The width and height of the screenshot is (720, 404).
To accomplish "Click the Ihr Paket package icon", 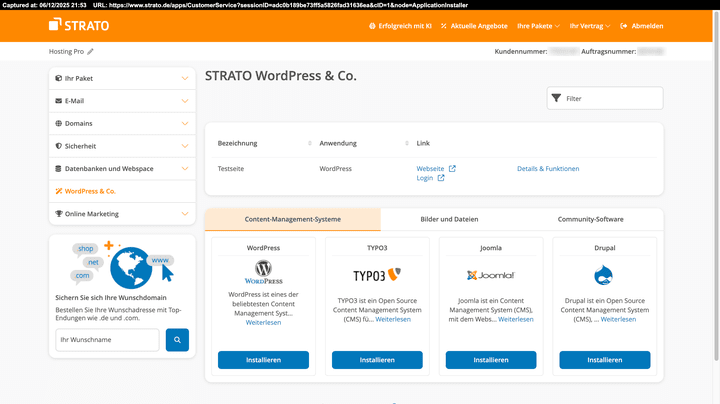I will [x=58, y=78].
